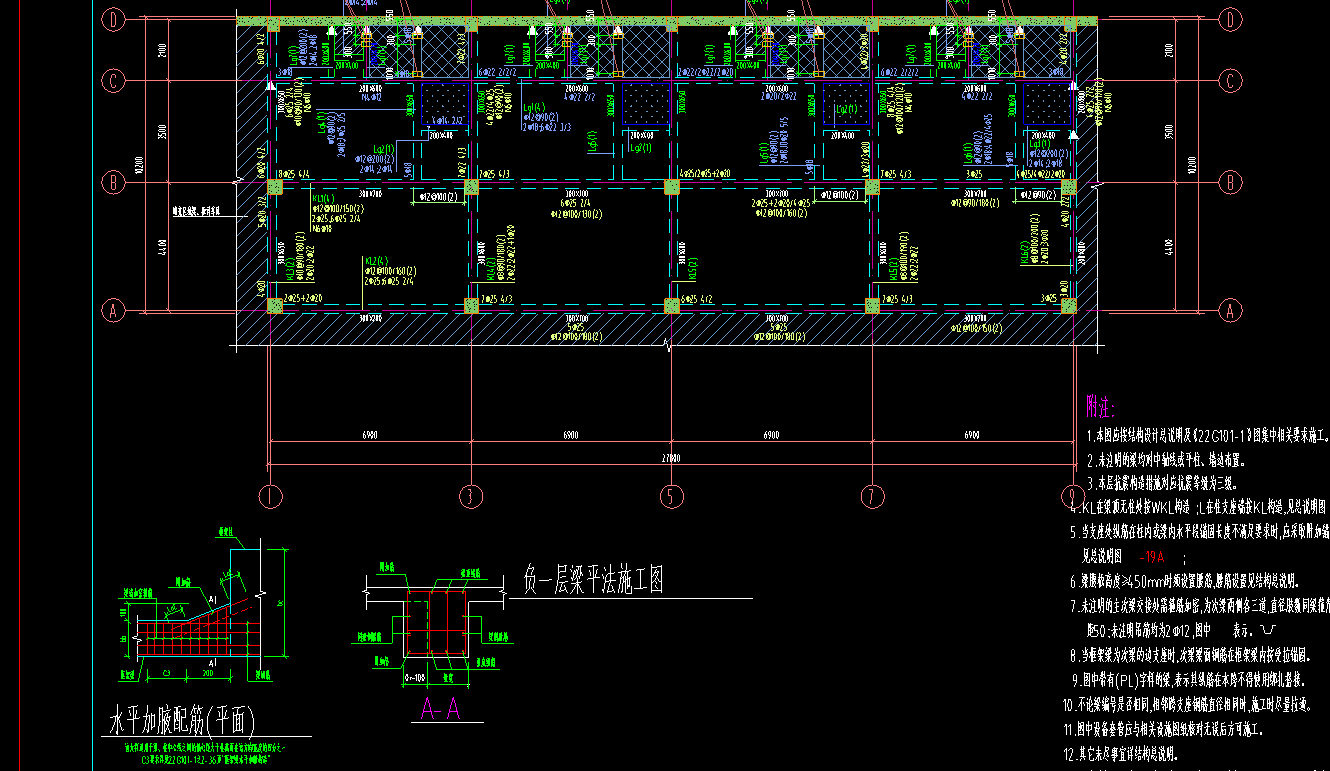Click grid bubble 5 at bottom

pos(671,496)
